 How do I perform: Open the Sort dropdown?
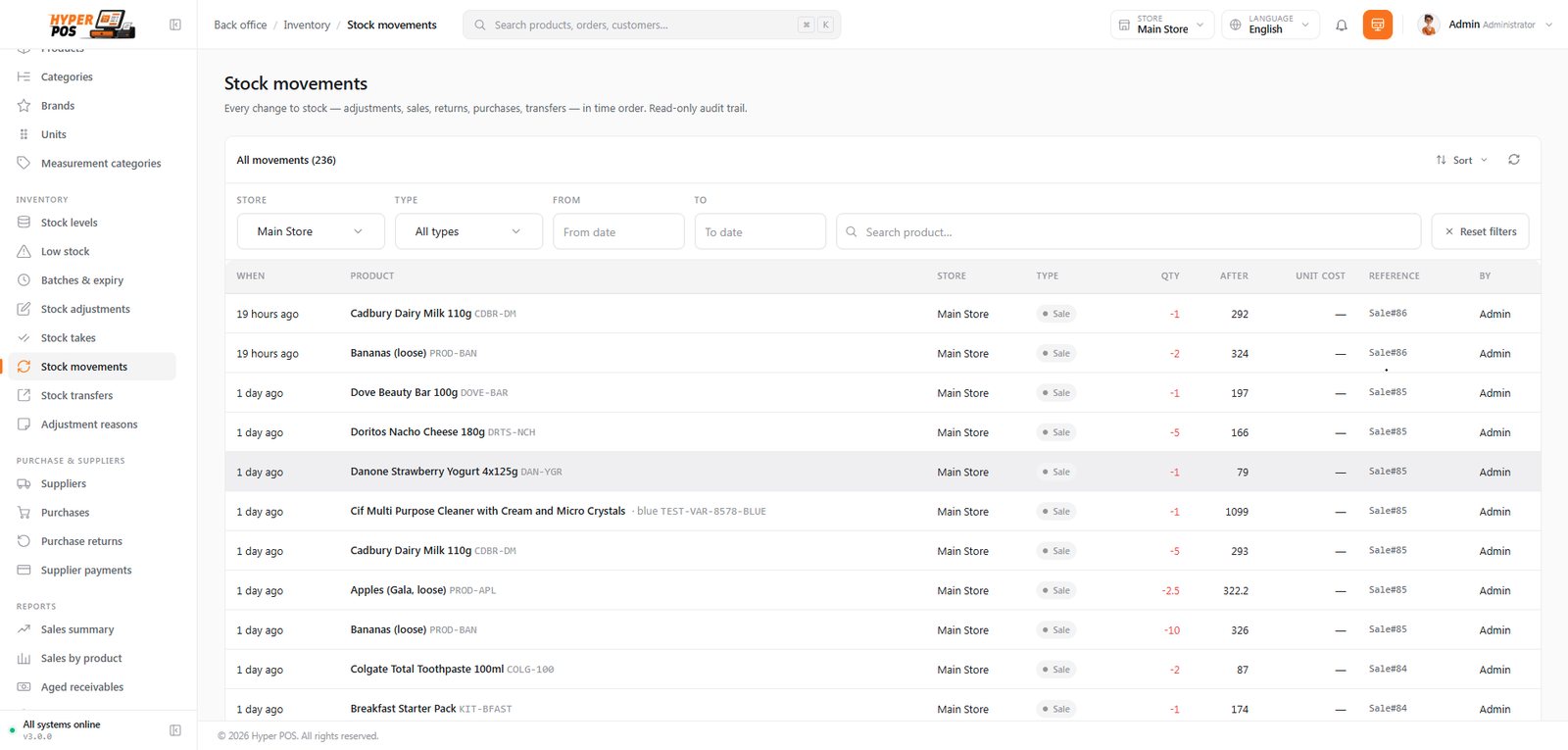point(1462,160)
